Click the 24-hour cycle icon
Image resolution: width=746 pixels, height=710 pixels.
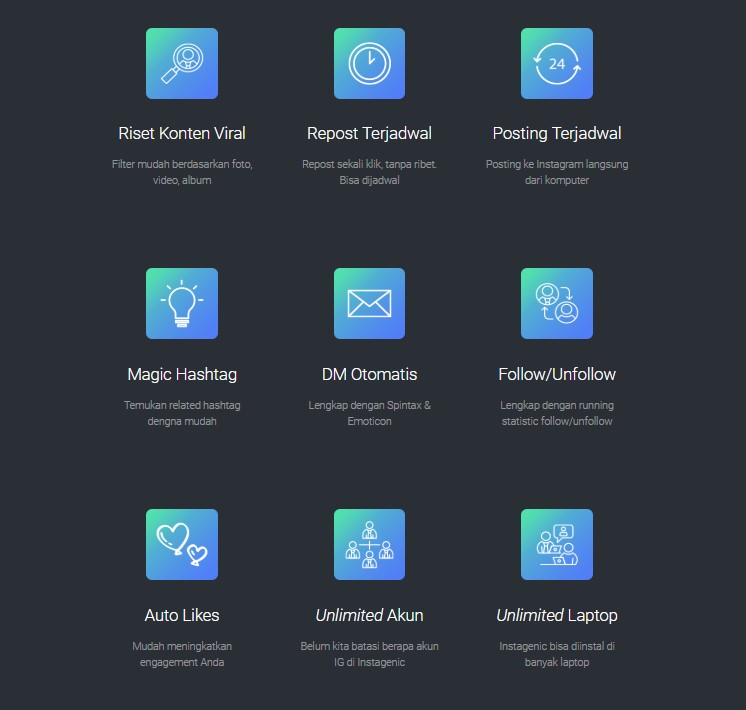click(557, 63)
